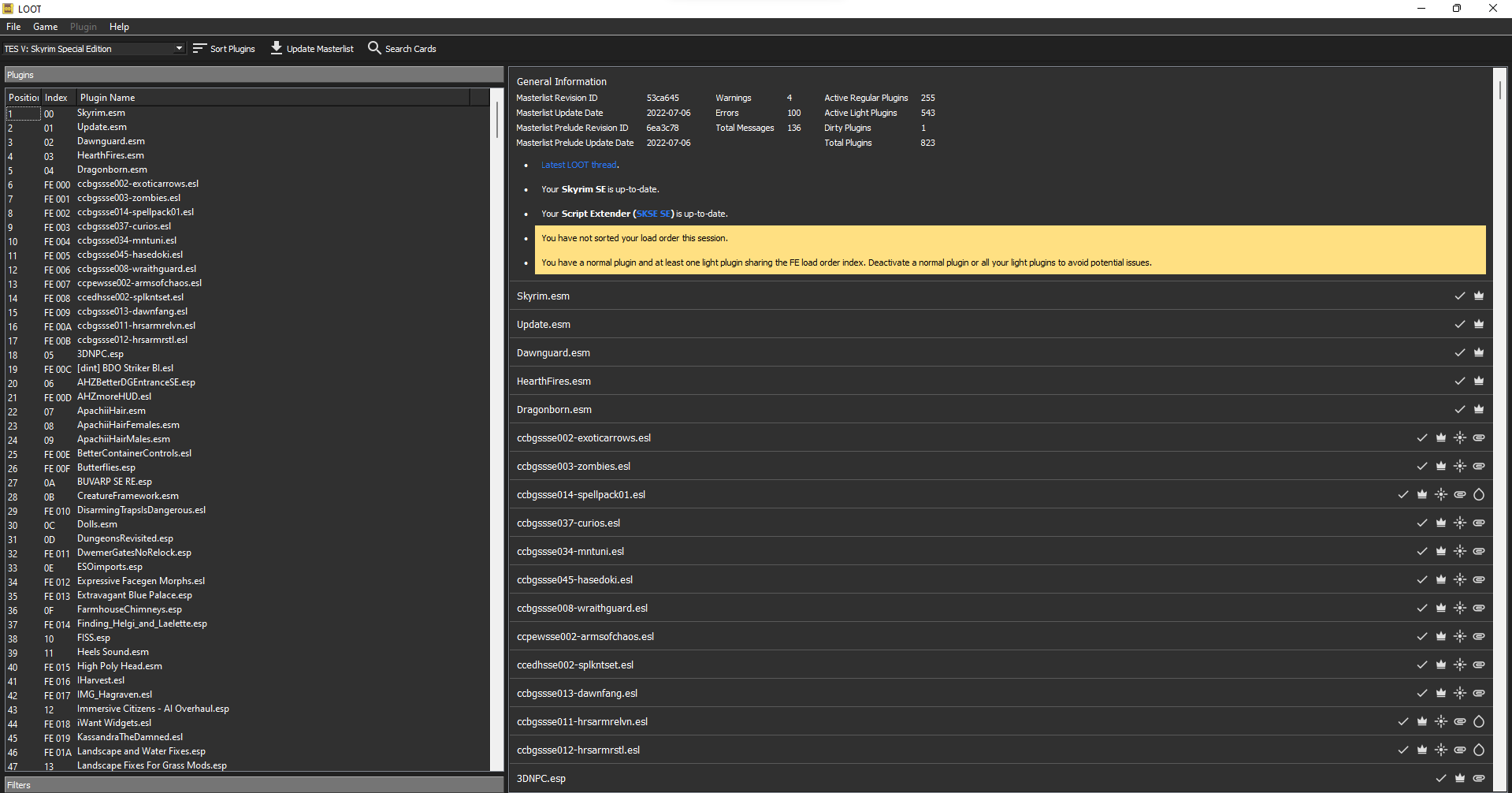Click the FE load order index warning message

click(x=846, y=262)
